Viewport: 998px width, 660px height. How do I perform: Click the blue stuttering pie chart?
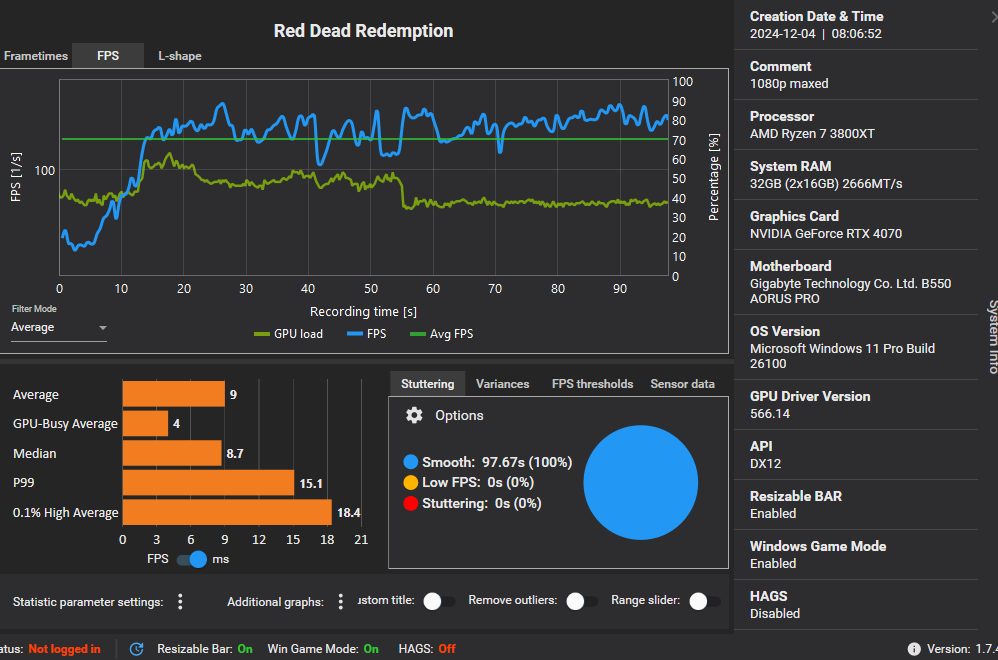[x=640, y=482]
